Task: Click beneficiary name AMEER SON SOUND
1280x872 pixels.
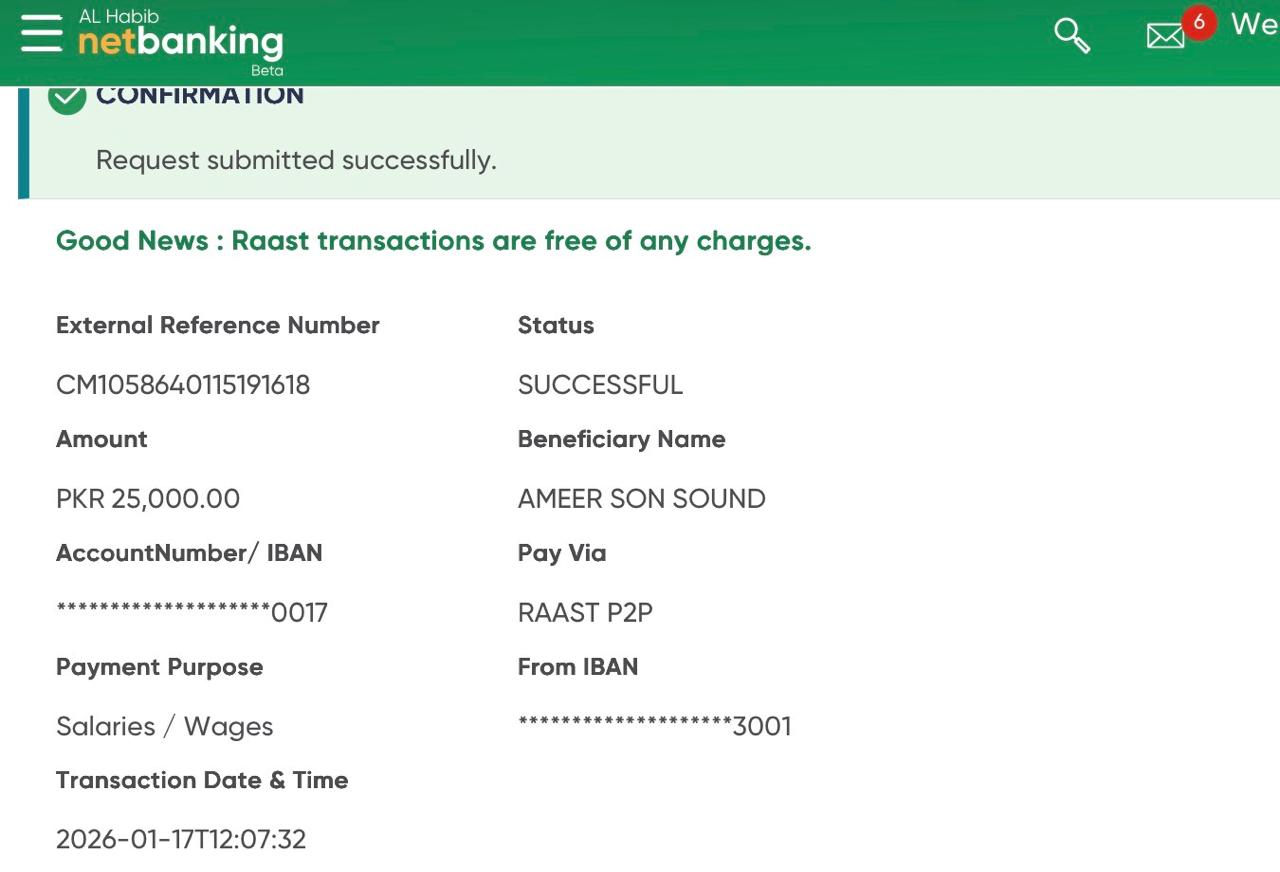Action: (x=641, y=499)
